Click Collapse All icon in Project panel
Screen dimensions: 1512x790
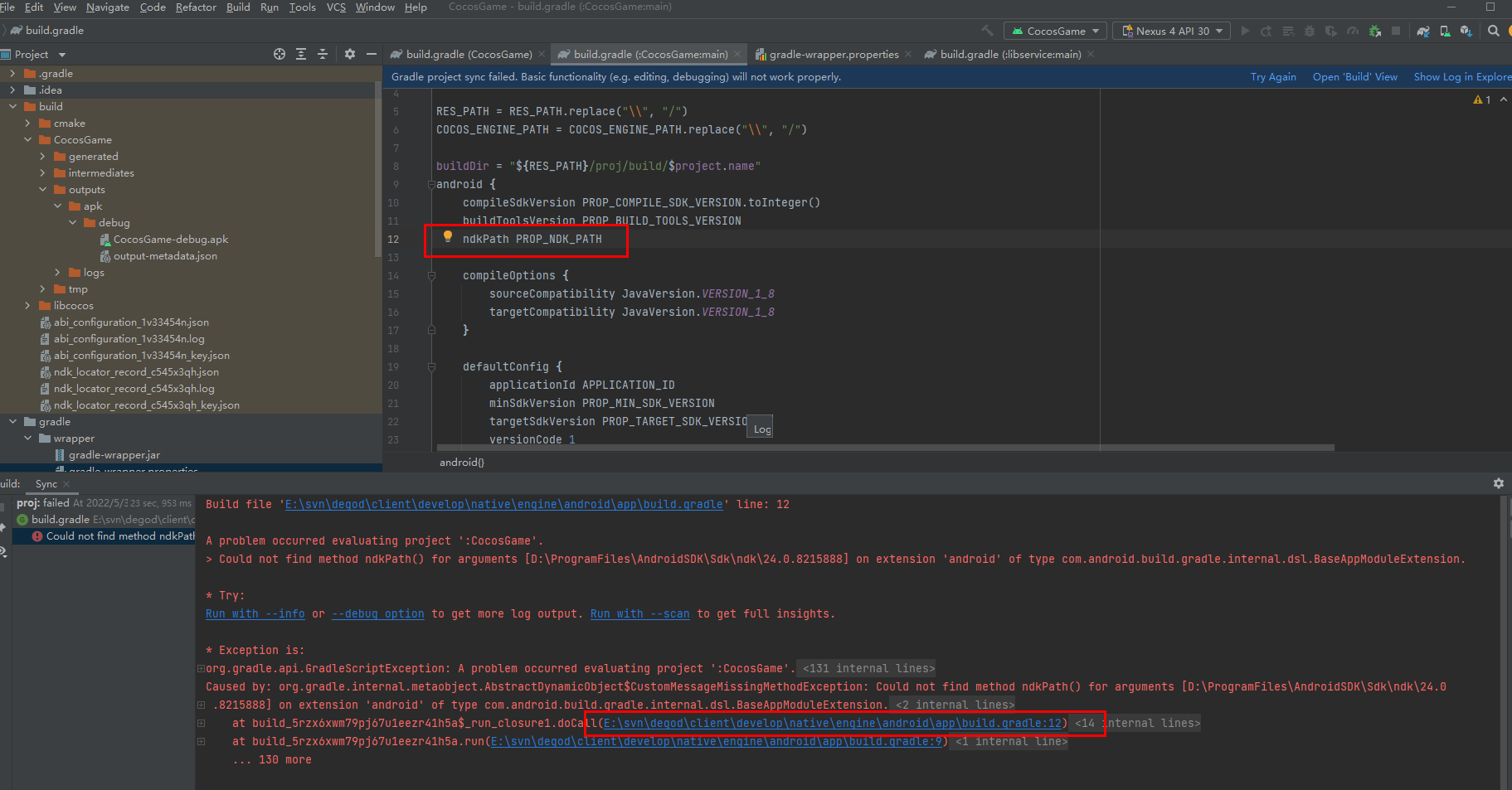tap(323, 54)
